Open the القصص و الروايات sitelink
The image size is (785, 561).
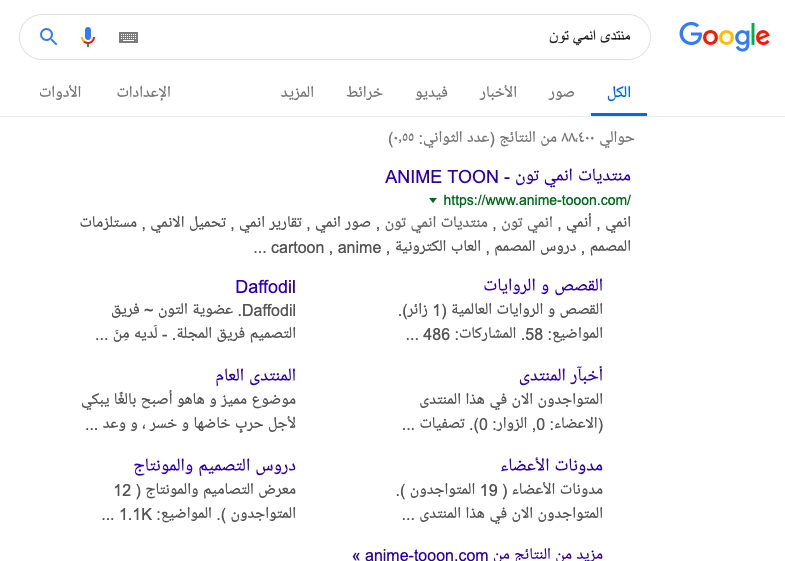pos(557,287)
